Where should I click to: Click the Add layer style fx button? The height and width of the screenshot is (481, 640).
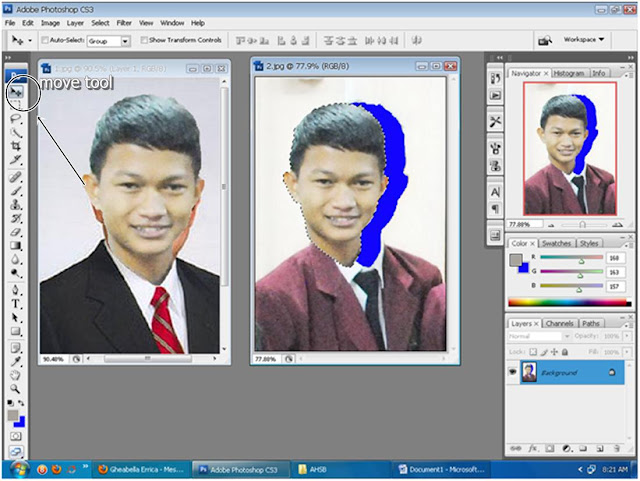(x=532, y=448)
